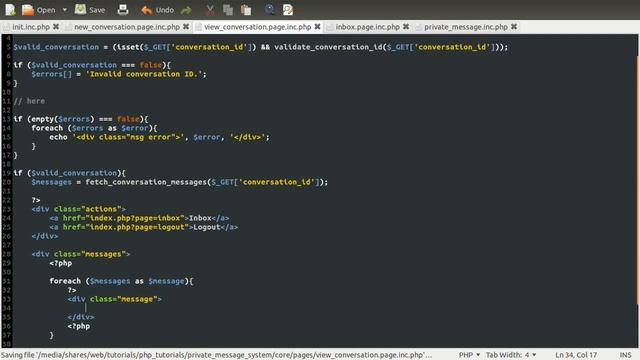Close the inbox.page.inc.php tab
640x360 pixels.
click(406, 27)
